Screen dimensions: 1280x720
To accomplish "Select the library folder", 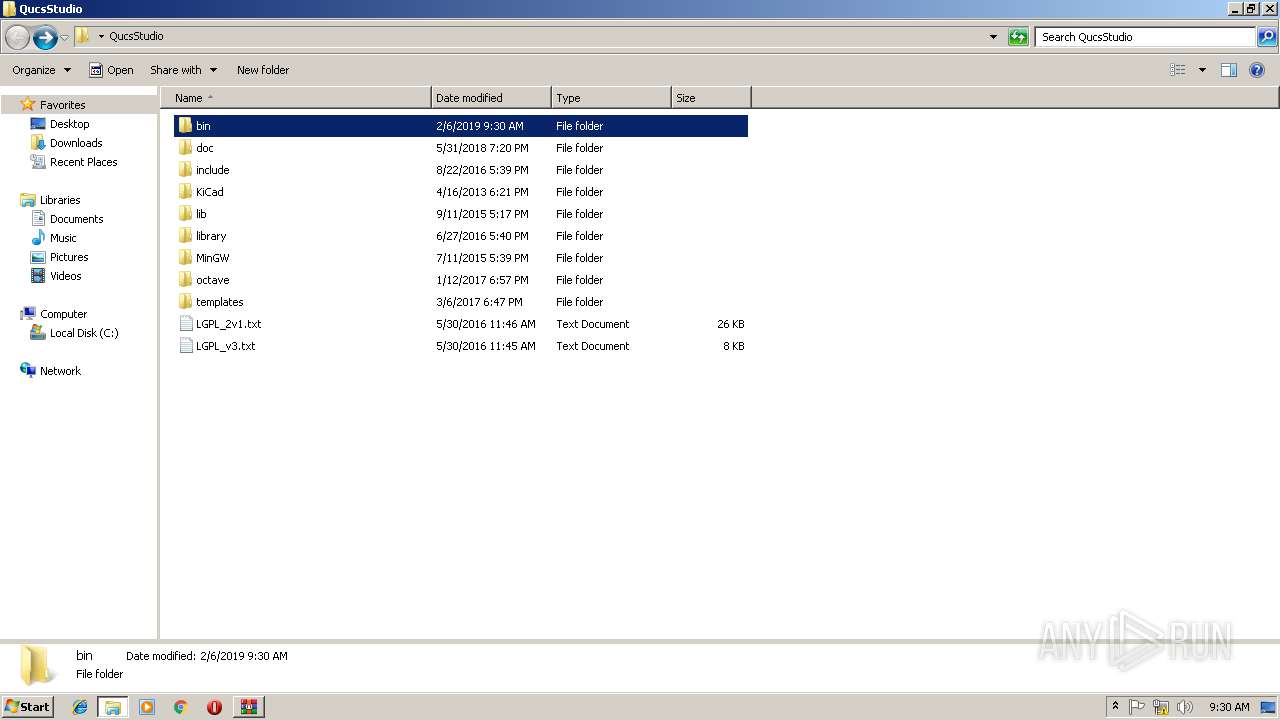I will click(461, 236).
